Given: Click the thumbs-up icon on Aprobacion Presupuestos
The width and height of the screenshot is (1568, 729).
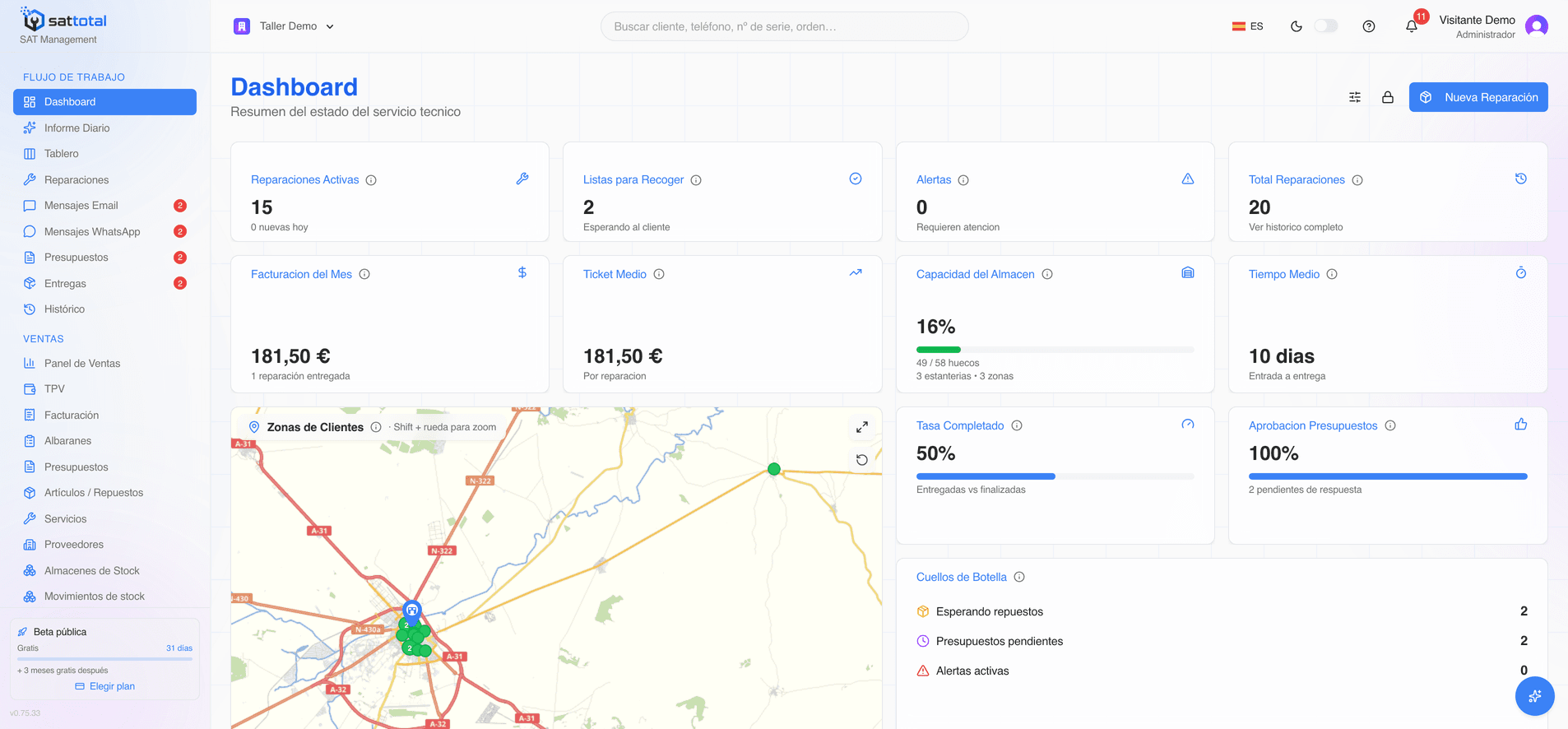Looking at the screenshot, I should click(x=1521, y=425).
